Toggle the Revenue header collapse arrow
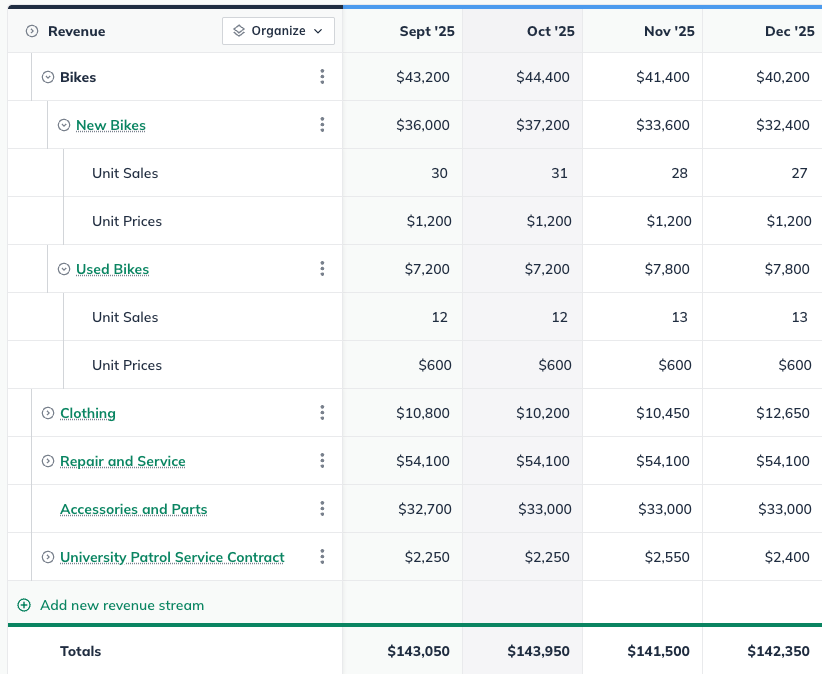This screenshot has height=677, width=822. coord(32,31)
